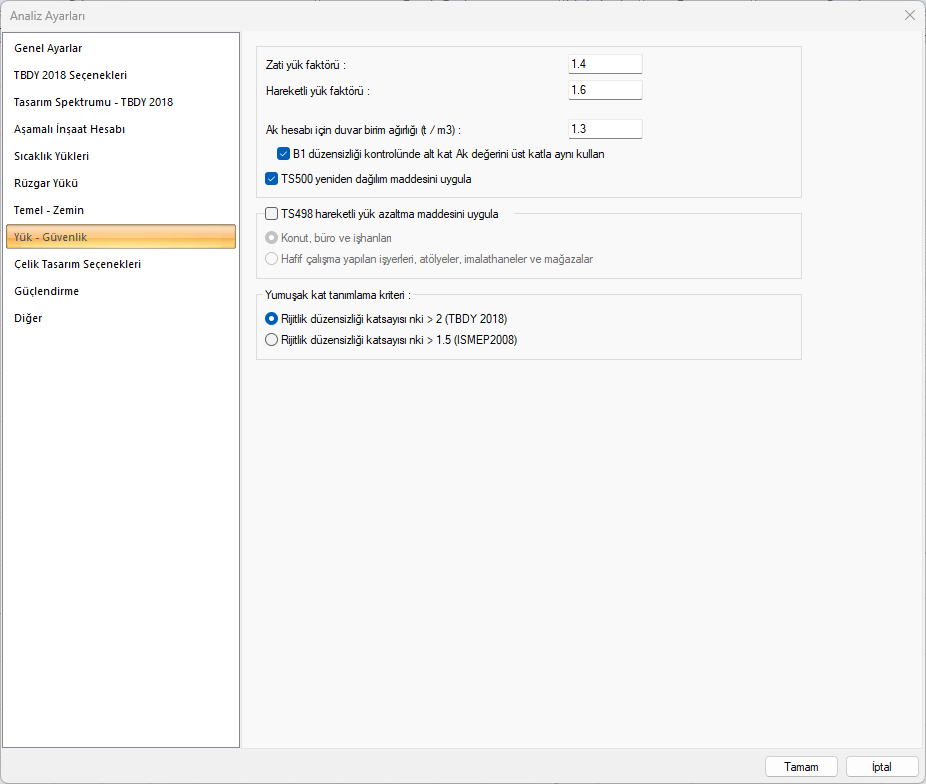Click the Hareketli yük faktörü field
Screen dimensions: 926x784
[605, 90]
